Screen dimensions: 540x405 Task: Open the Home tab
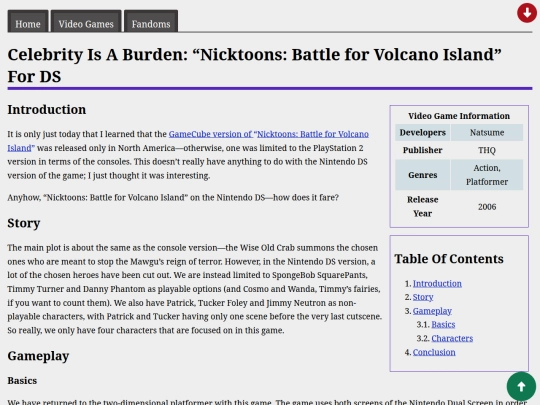(x=28, y=21)
